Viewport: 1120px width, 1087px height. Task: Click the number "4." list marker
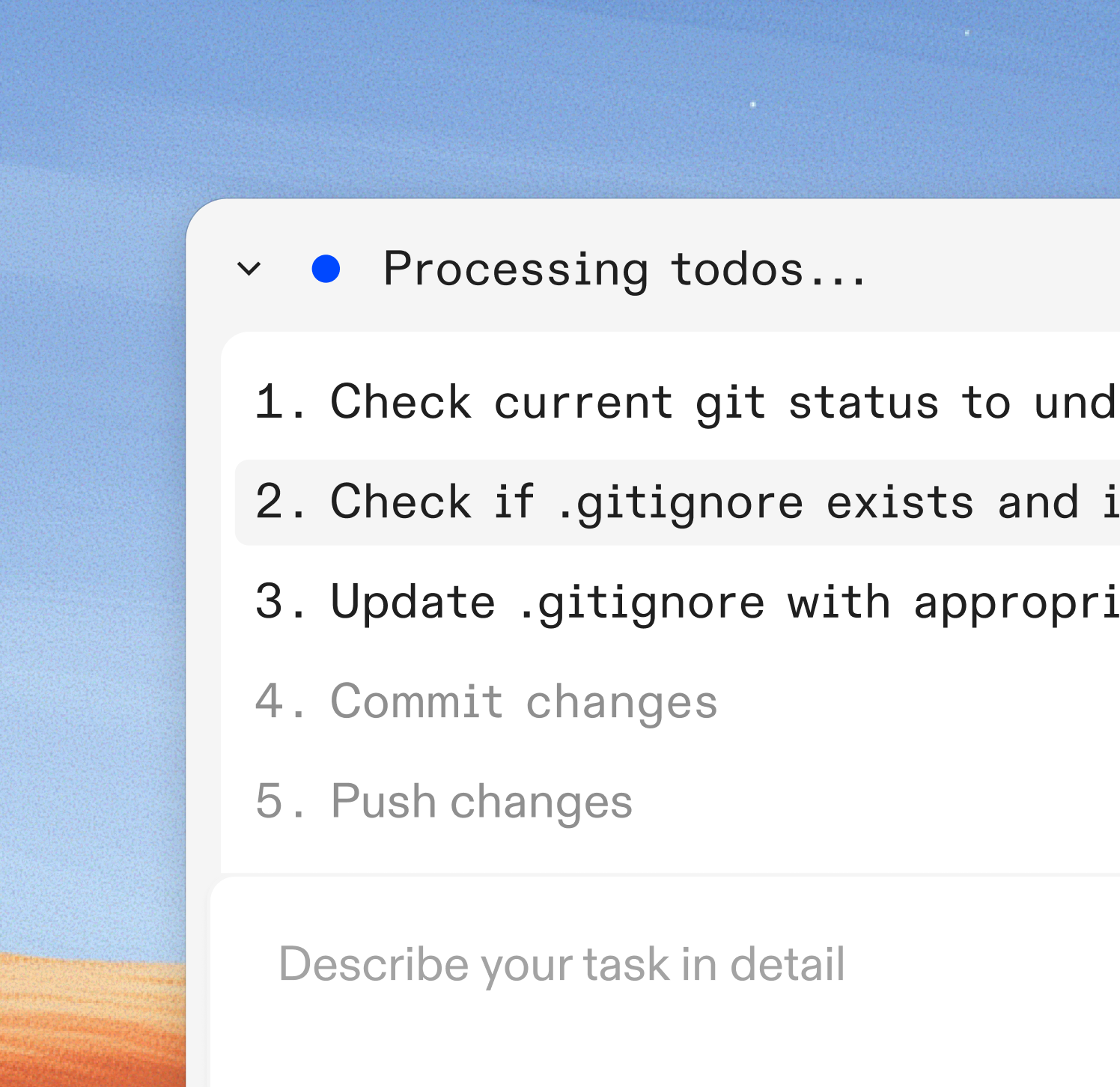[x=280, y=701]
